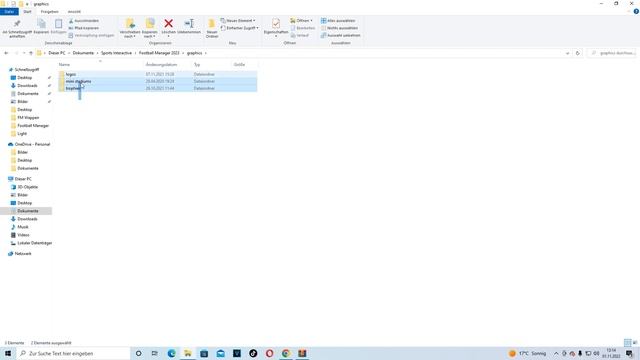Open 3D-Objekte under Dieser PC

pyautogui.click(x=27, y=187)
